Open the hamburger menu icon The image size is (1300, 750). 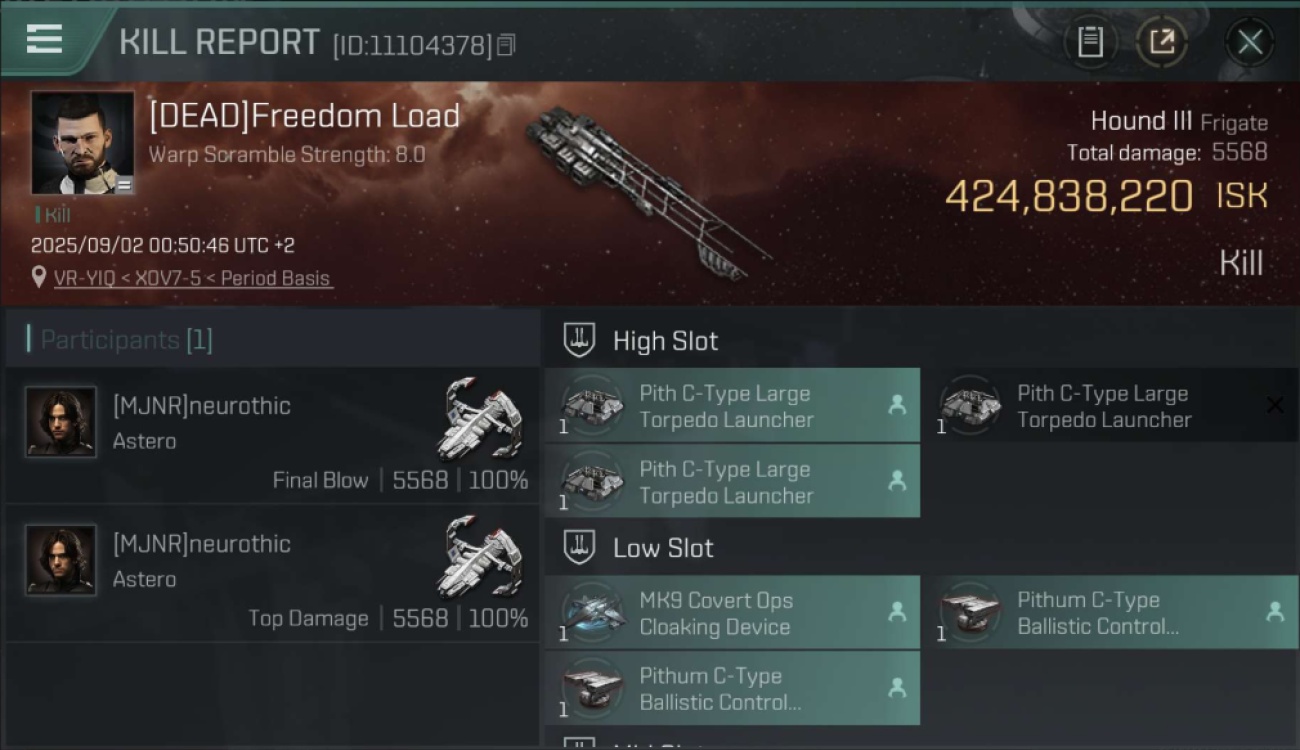(44, 39)
